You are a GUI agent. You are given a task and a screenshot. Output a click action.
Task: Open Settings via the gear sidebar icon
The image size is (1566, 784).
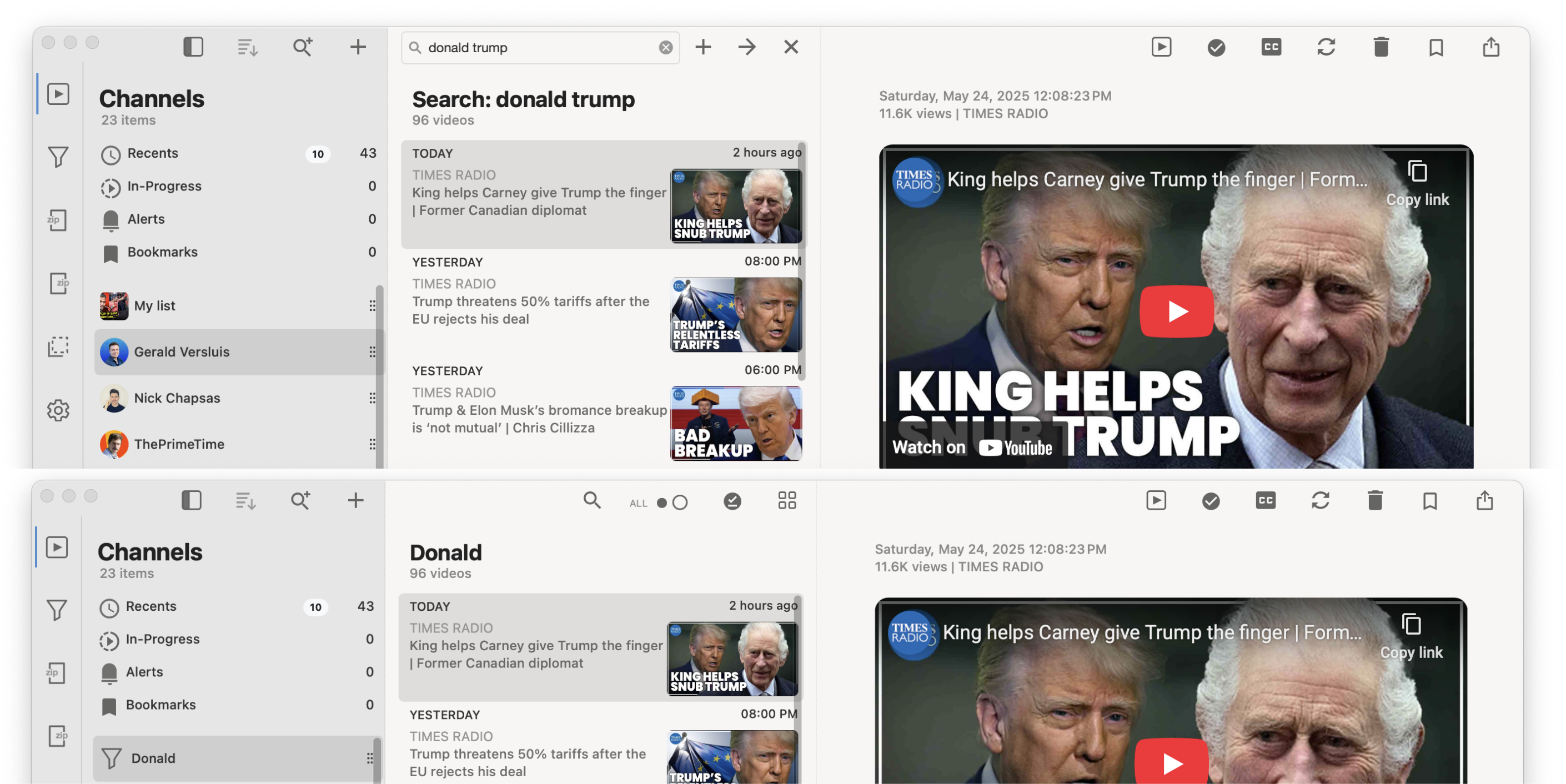point(58,410)
